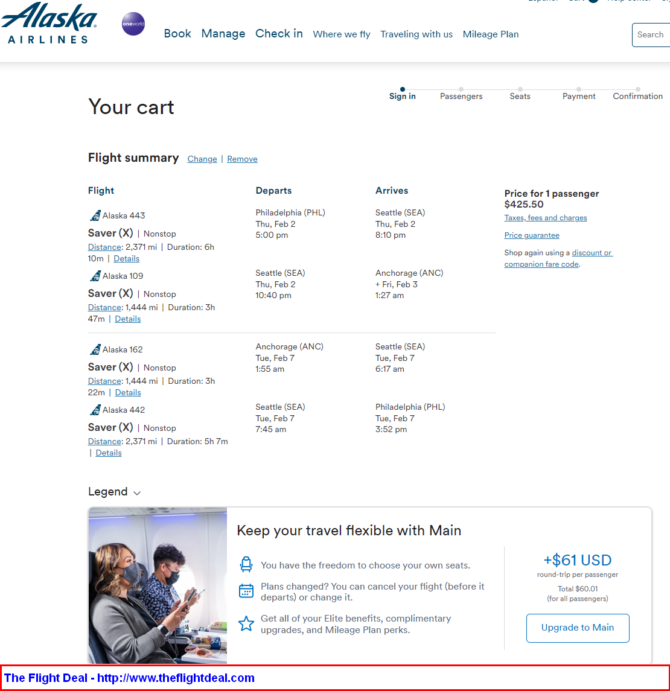Click the Philadelphia (PHL) departure text
Image resolution: width=670 pixels, height=691 pixels.
290,213
